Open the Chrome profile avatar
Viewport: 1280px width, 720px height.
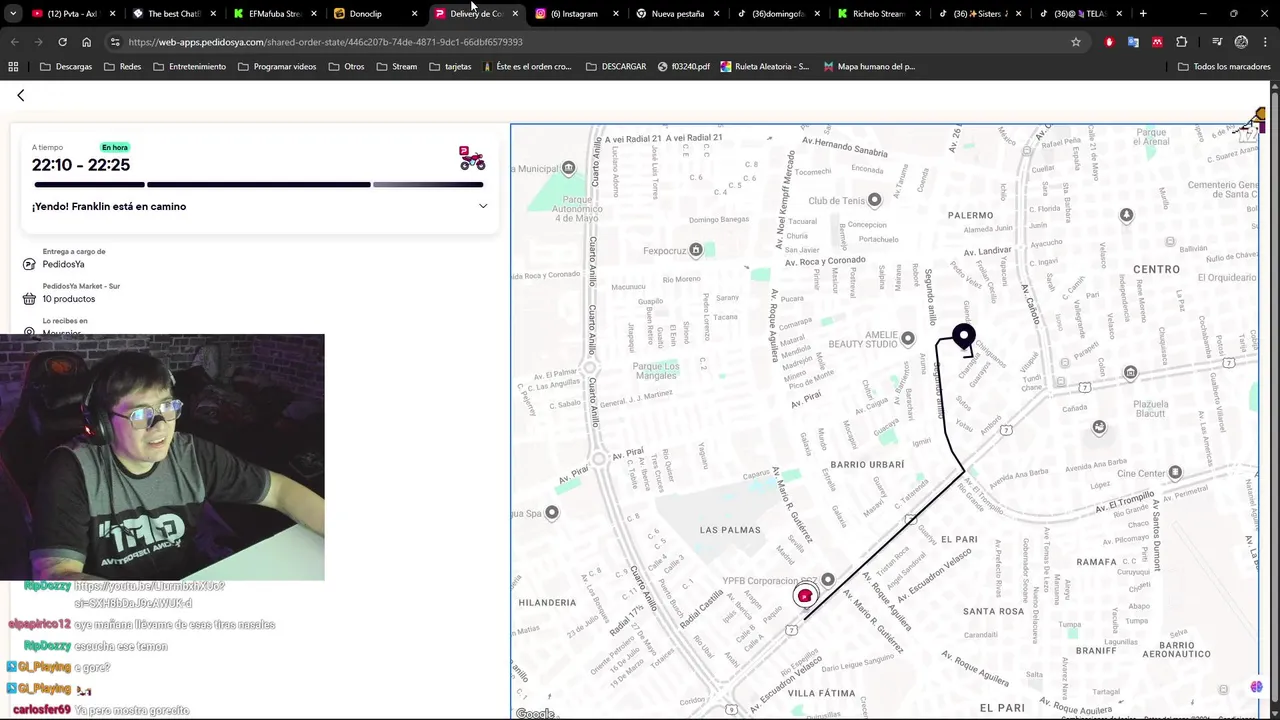(1241, 42)
